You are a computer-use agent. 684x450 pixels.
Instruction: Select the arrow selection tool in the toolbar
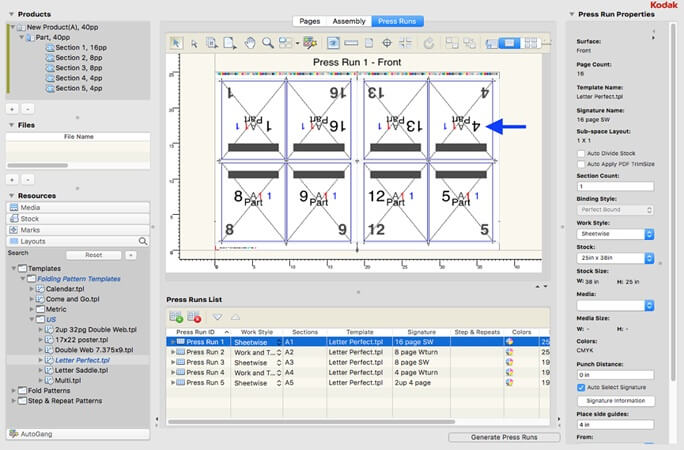[176, 43]
